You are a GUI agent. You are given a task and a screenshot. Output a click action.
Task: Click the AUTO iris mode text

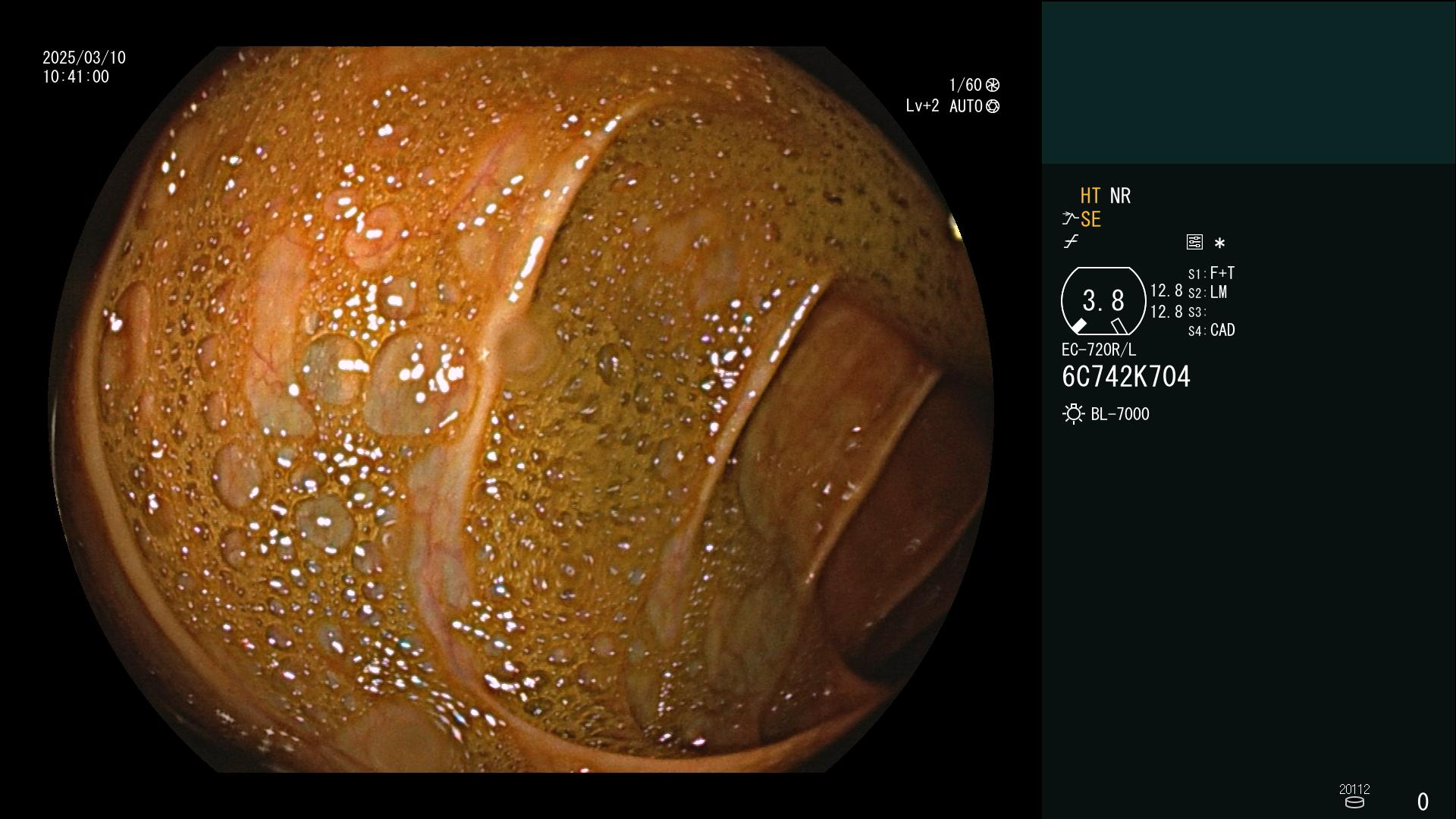(966, 106)
